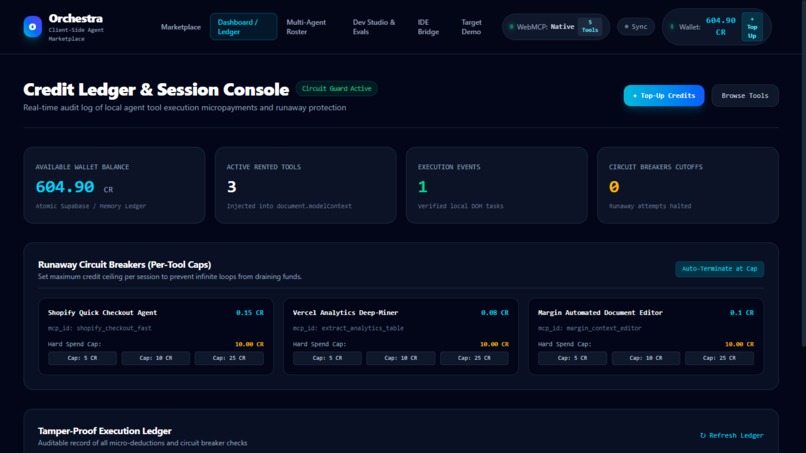This screenshot has height=453, width=806.
Task: Click the Runaway Circuit Breakers heading
Action: coord(124,265)
